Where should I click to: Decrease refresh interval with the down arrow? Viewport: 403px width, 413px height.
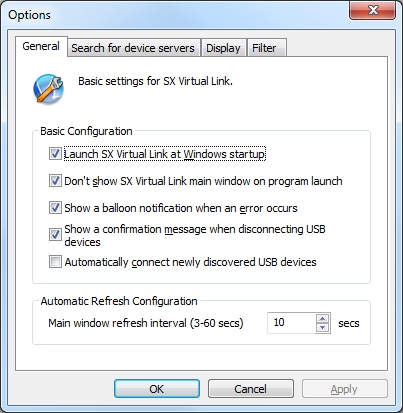[x=322, y=328]
